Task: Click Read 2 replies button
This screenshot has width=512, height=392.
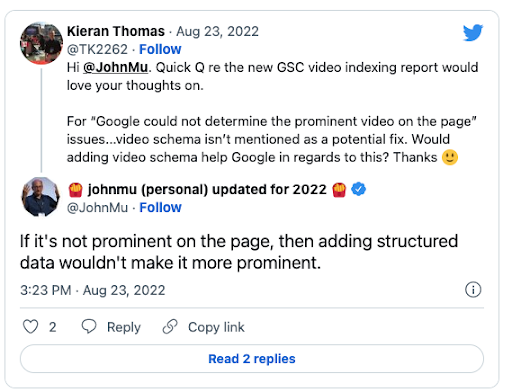Action: (x=252, y=359)
